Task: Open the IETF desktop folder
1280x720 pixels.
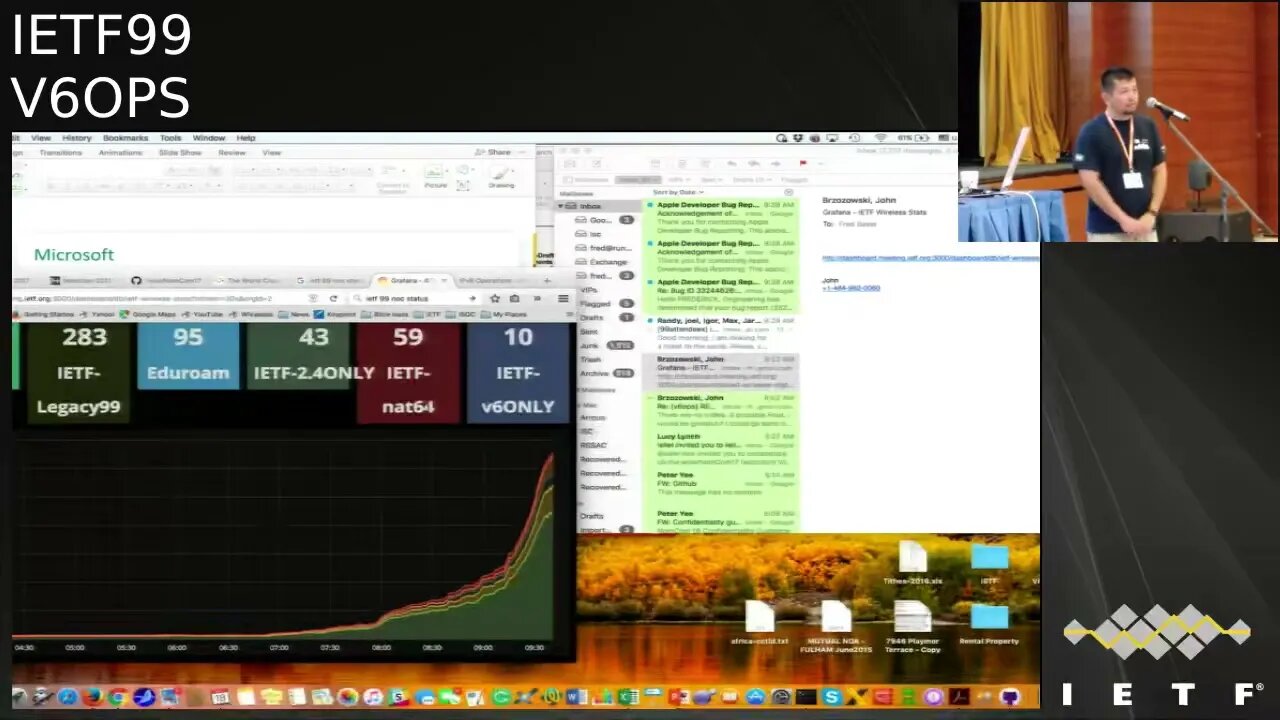Action: point(989,563)
